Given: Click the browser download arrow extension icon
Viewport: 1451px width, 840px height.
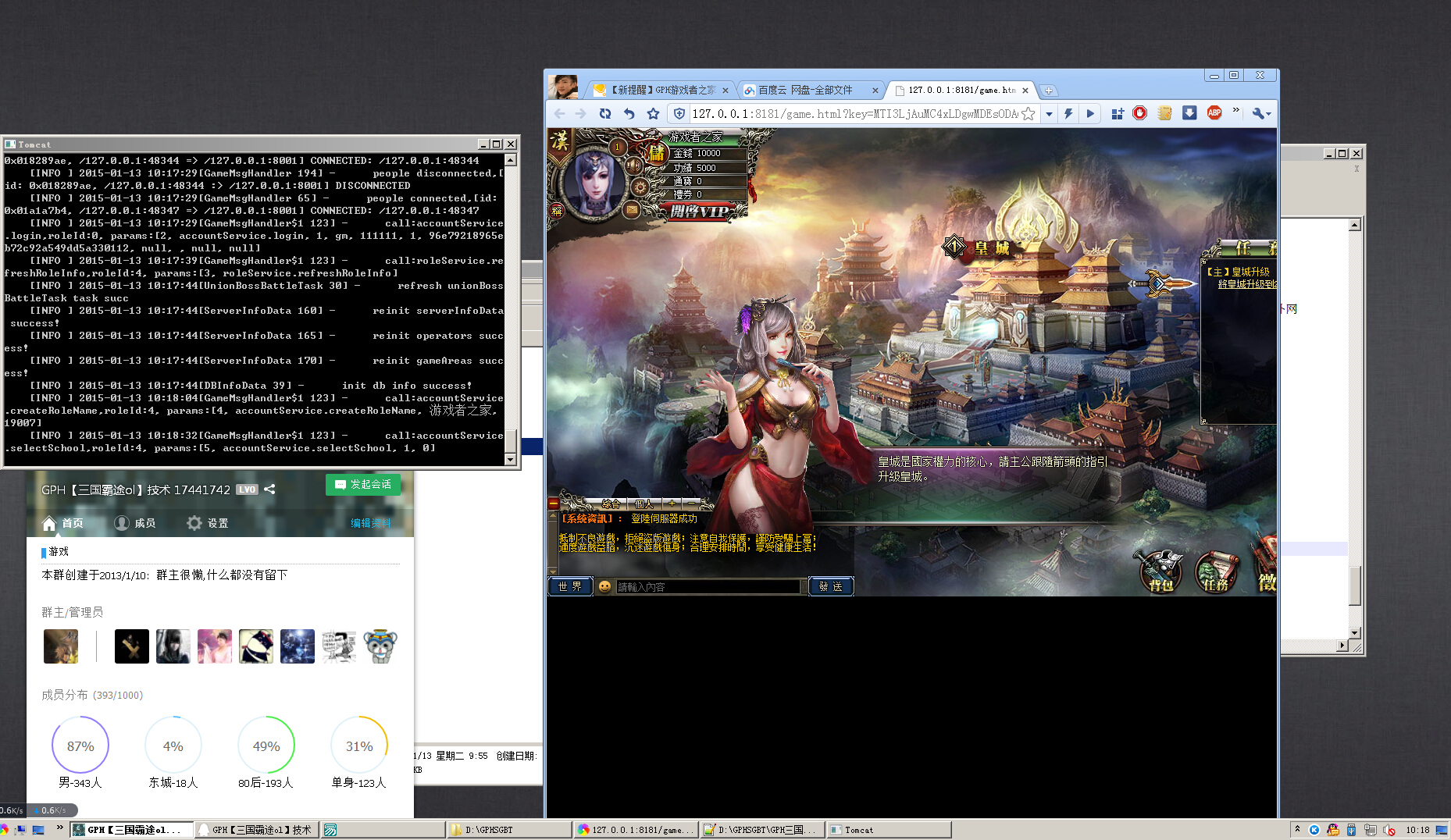Looking at the screenshot, I should (x=1189, y=113).
